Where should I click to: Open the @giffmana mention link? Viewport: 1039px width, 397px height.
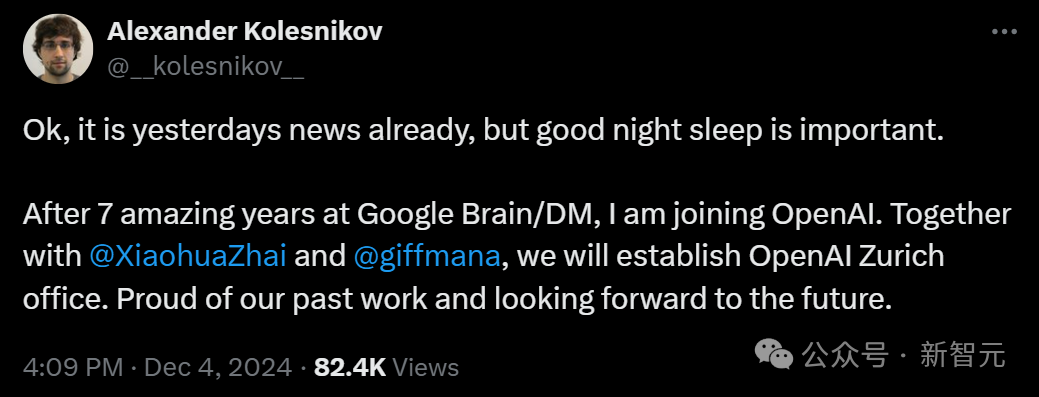[x=427, y=256]
